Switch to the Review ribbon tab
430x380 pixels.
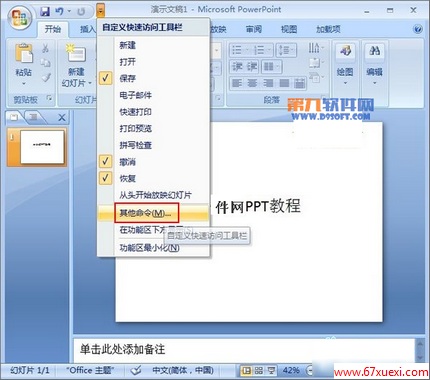click(x=254, y=29)
